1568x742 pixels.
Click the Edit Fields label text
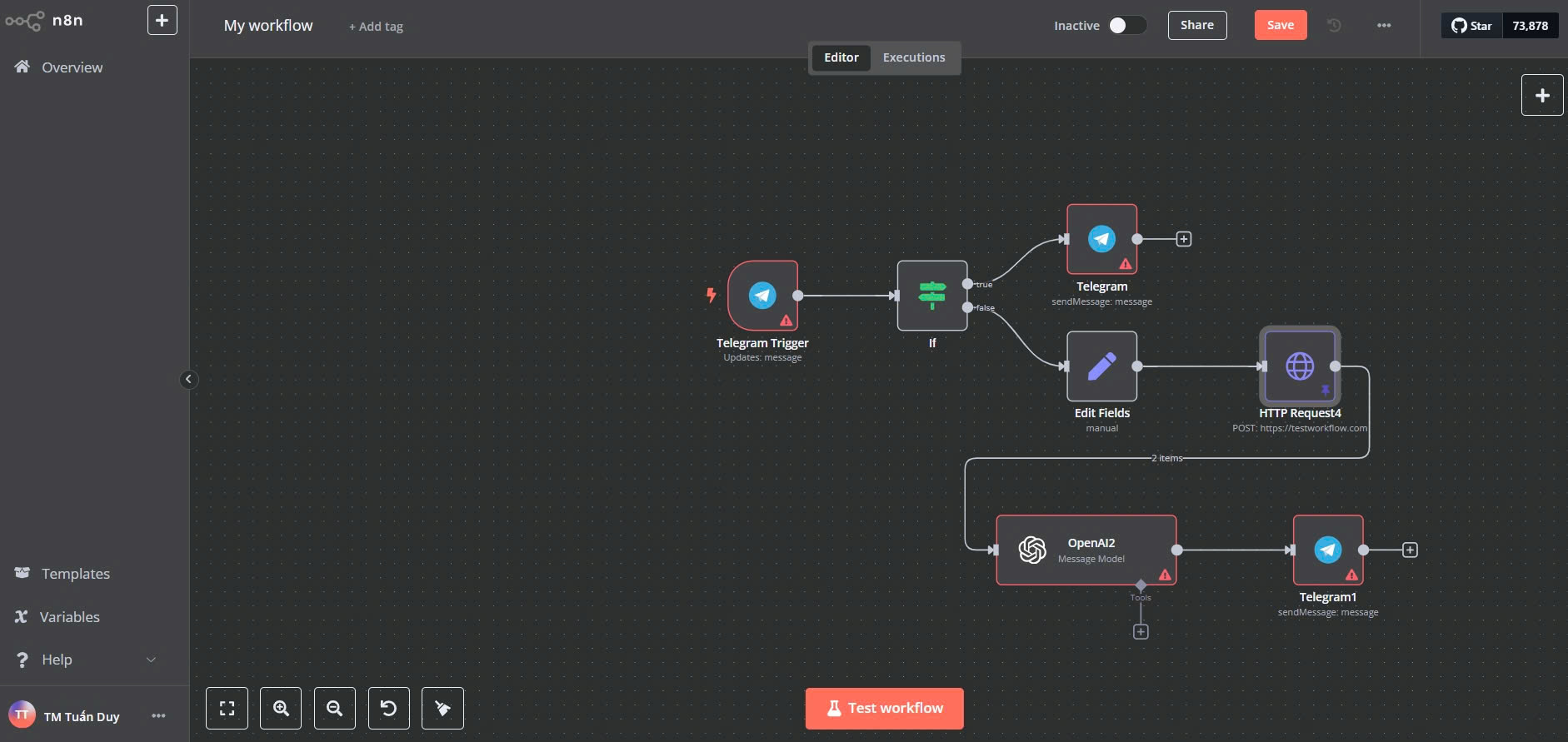pos(1102,413)
